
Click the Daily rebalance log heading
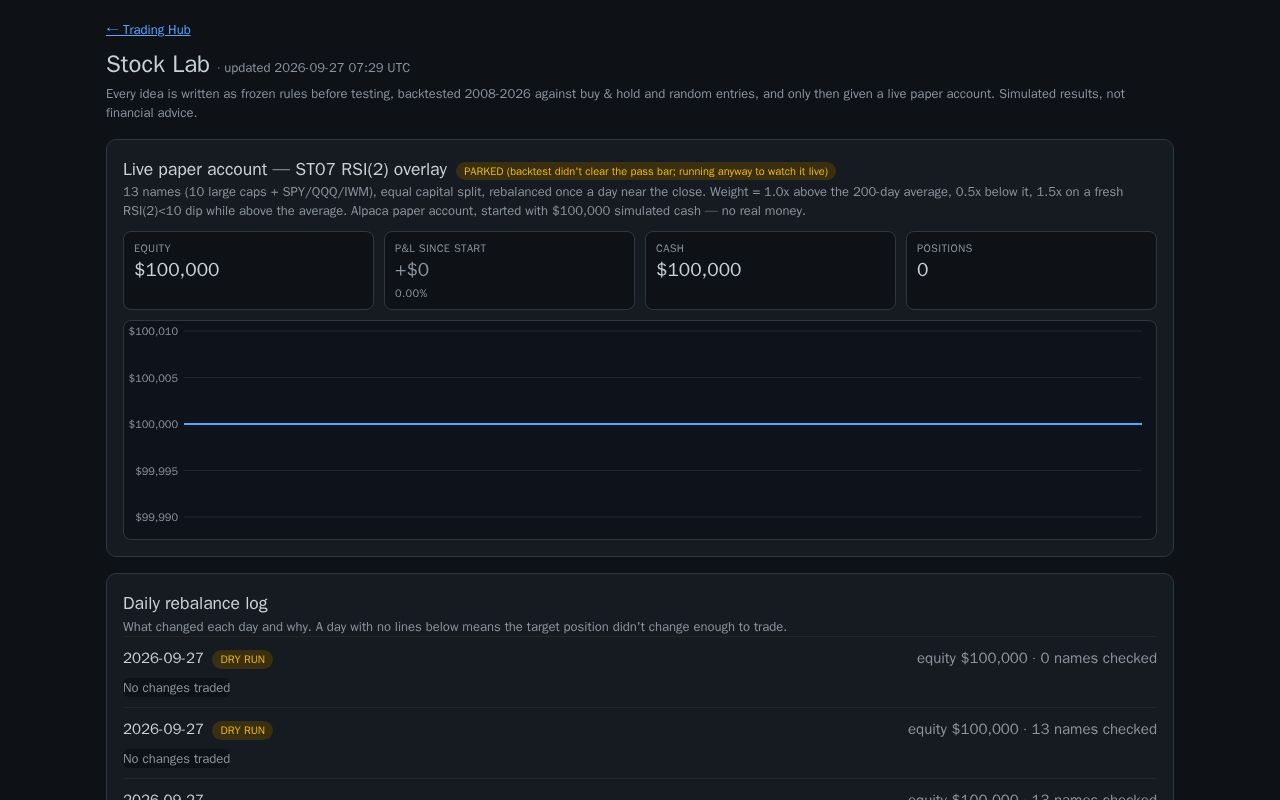pyautogui.click(x=195, y=603)
